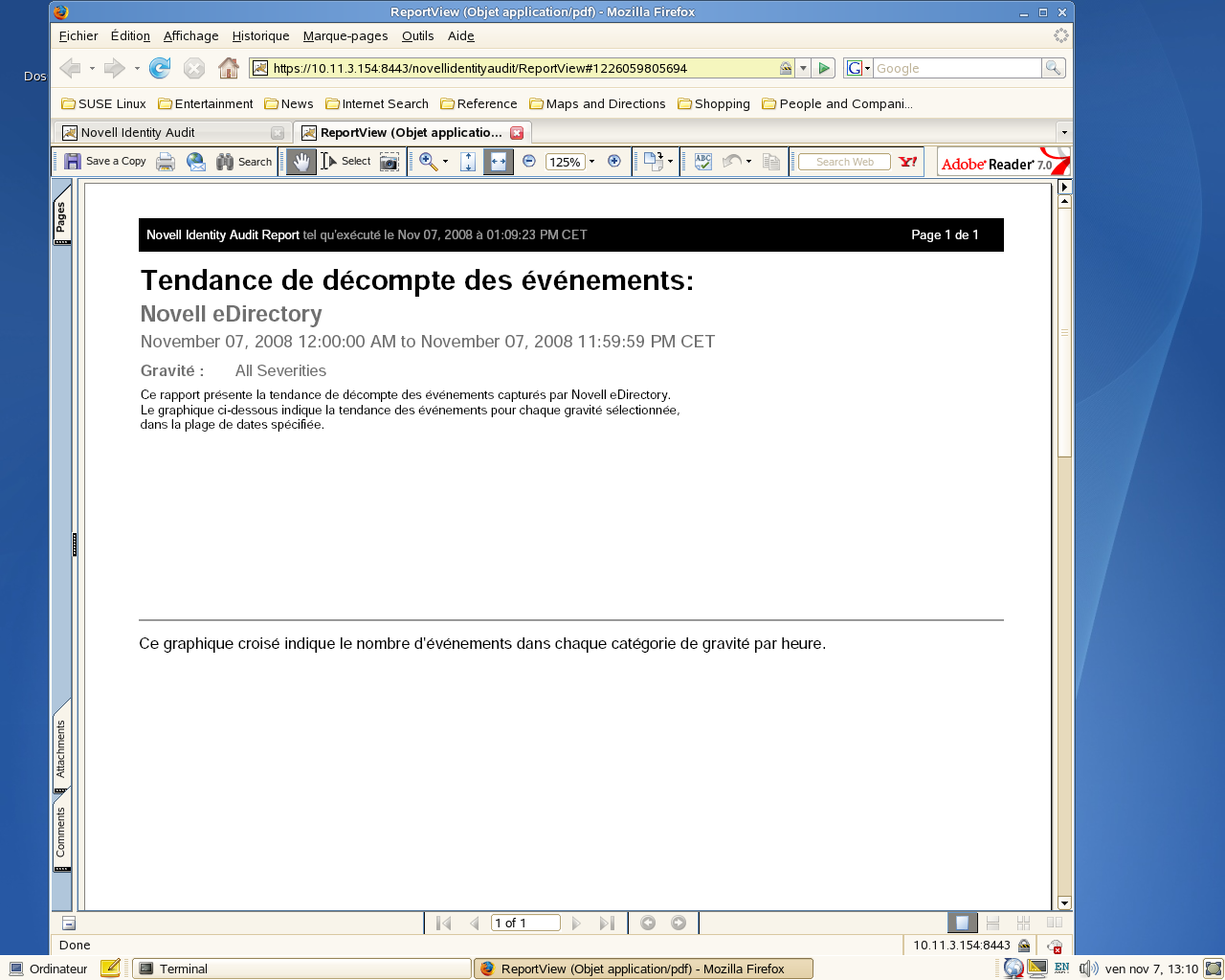The width and height of the screenshot is (1225, 980).
Task: Open the Outils menu
Action: point(417,36)
